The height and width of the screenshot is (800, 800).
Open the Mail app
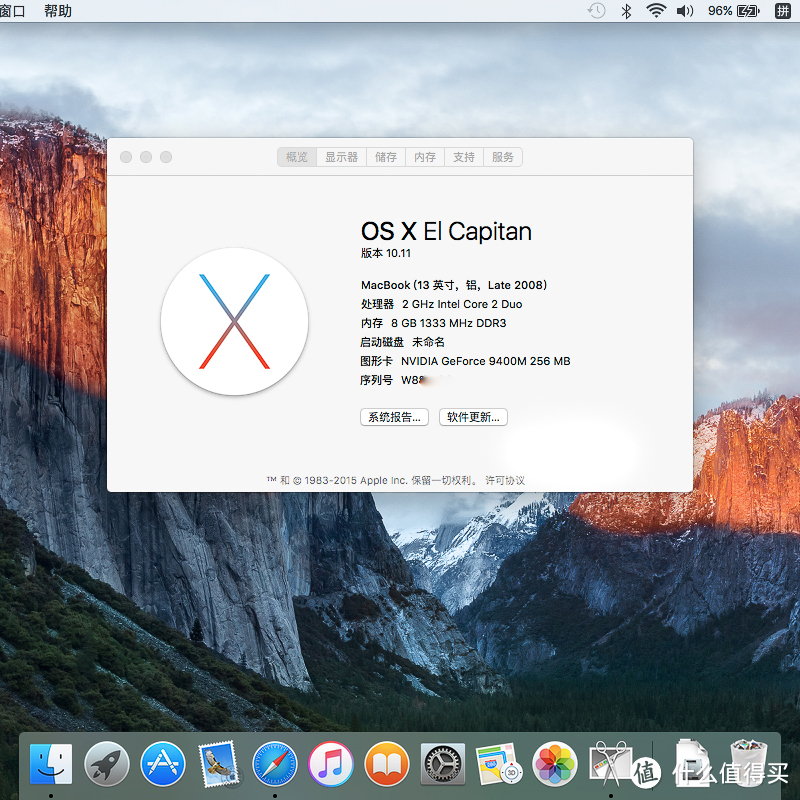(219, 763)
